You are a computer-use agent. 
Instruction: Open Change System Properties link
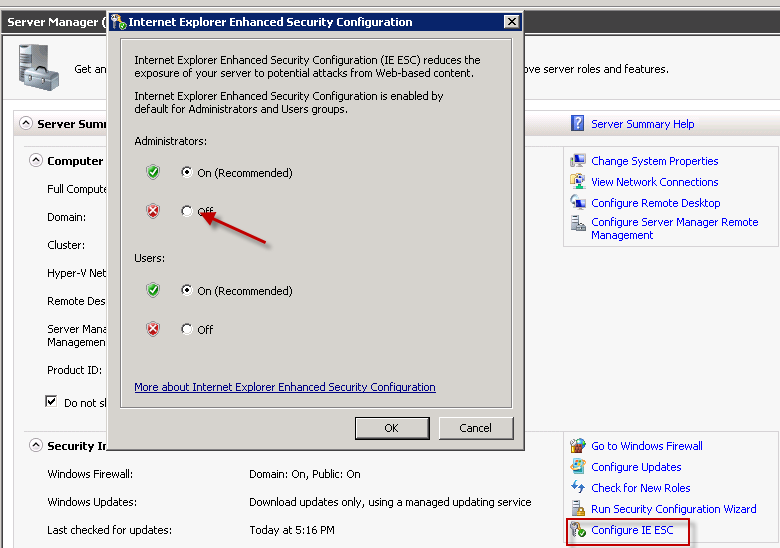point(655,161)
